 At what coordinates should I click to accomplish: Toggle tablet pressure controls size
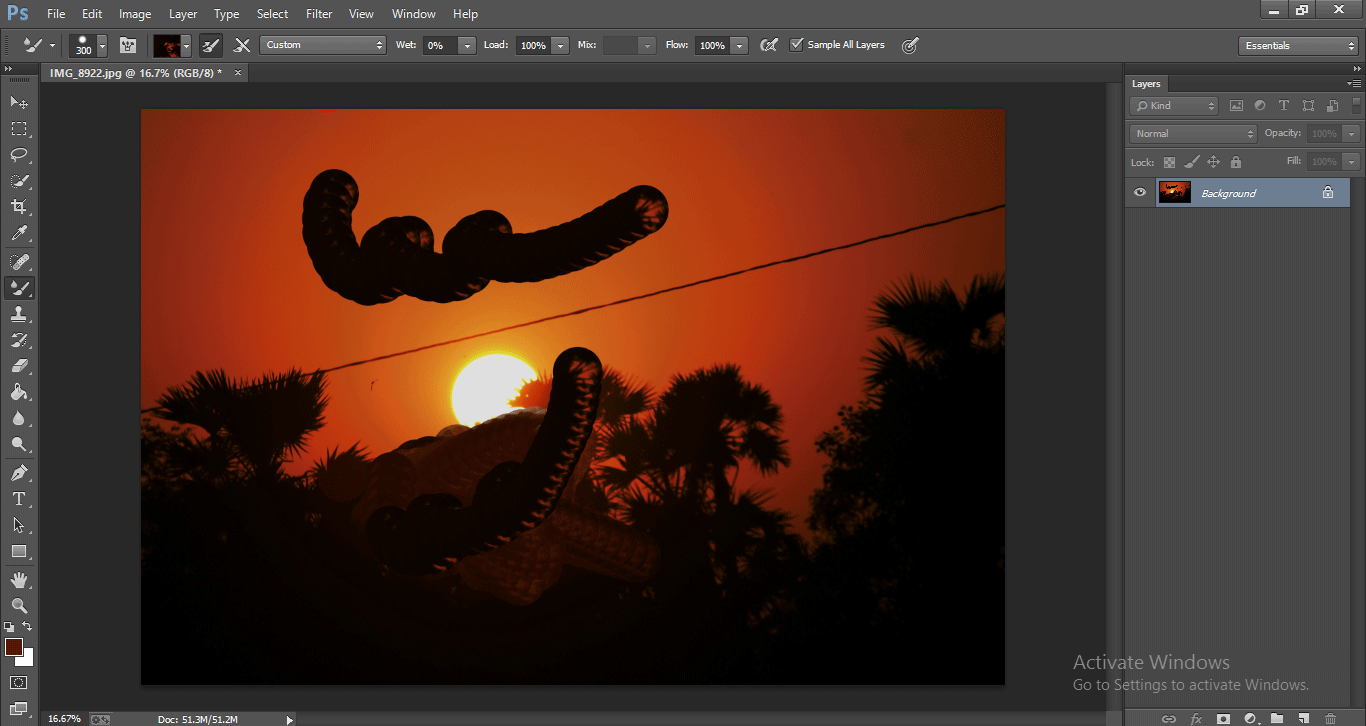click(909, 45)
